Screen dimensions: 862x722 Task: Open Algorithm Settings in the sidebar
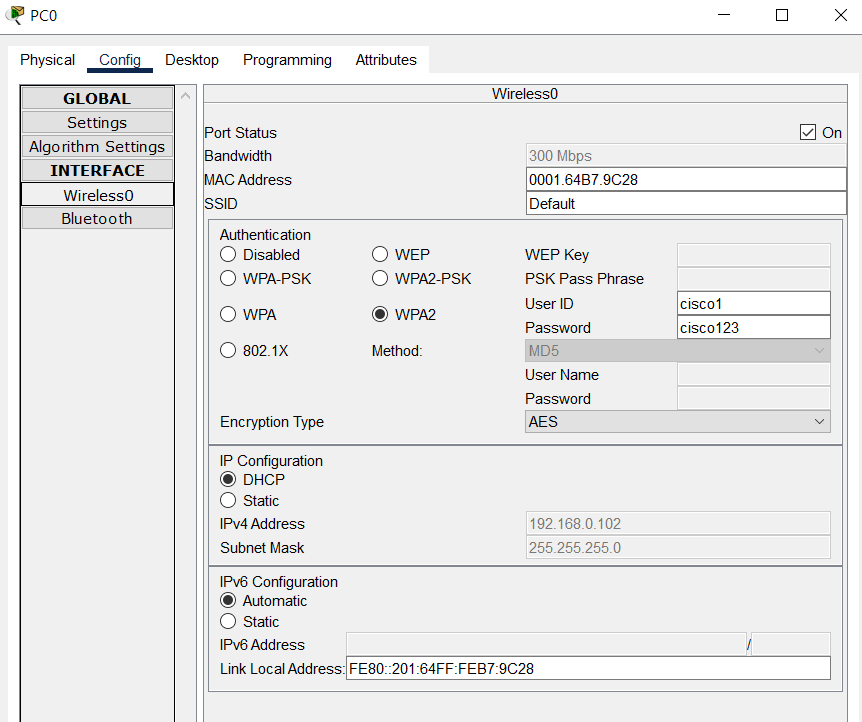pos(97,147)
